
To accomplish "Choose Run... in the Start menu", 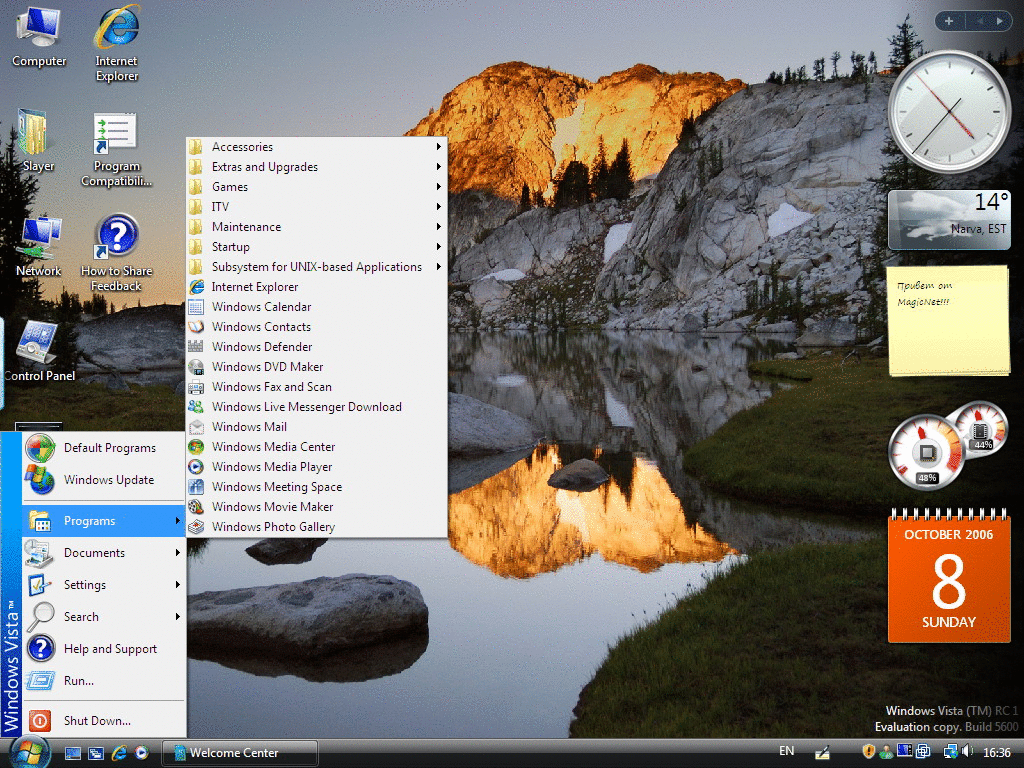I will pos(104,680).
